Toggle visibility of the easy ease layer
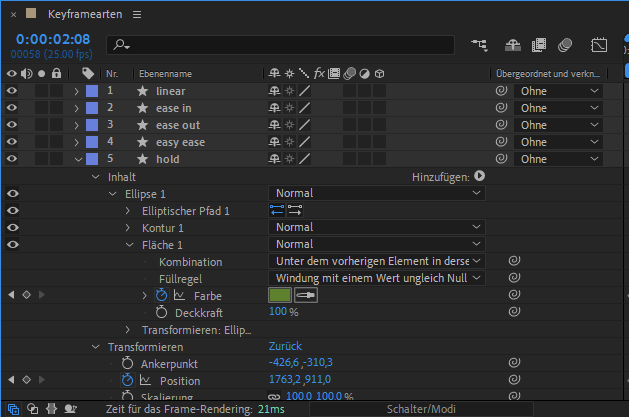Image resolution: width=629 pixels, height=417 pixels. (x=12, y=142)
